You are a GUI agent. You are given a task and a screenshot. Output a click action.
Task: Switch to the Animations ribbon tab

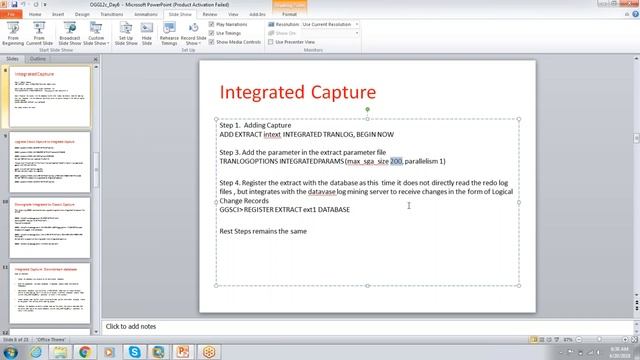point(146,14)
